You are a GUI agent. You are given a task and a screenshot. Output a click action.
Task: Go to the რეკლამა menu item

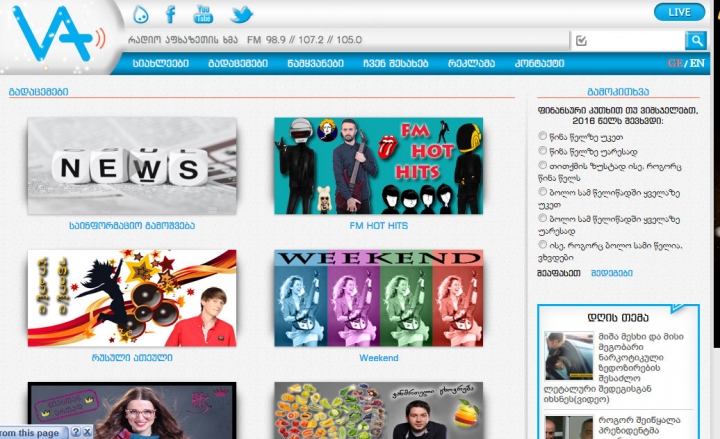(x=471, y=63)
